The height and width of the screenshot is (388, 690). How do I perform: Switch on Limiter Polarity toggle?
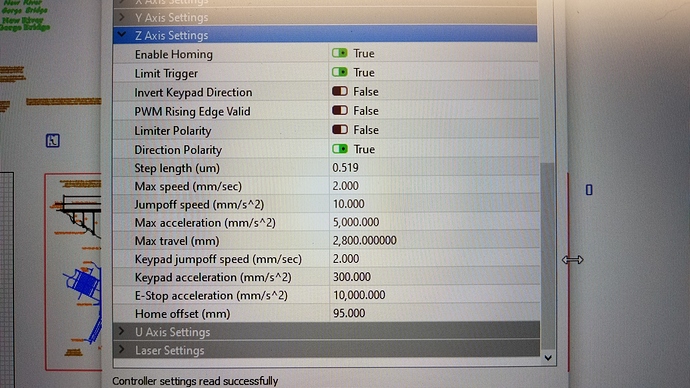tap(340, 130)
